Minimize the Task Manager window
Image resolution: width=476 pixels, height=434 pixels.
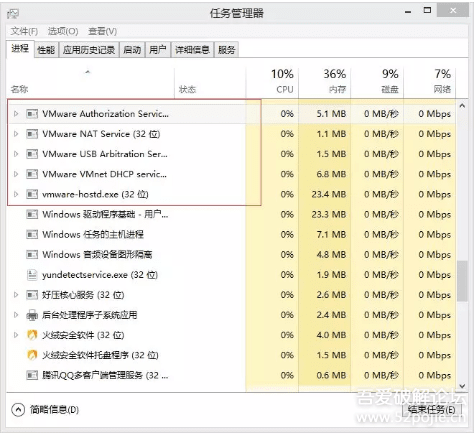tap(408, 12)
